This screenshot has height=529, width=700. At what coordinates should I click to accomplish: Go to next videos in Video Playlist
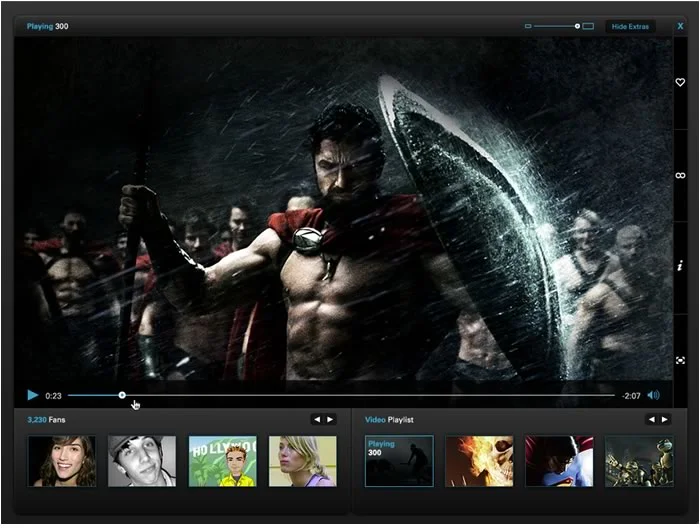click(665, 419)
